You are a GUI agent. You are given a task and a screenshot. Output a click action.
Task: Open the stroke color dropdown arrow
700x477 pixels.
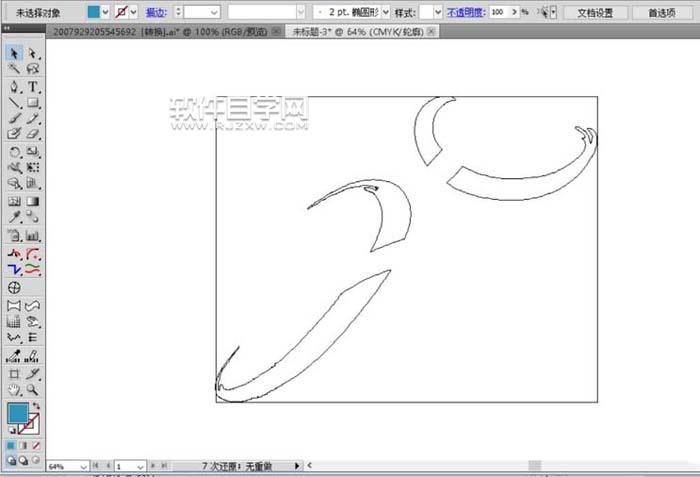click(x=133, y=13)
